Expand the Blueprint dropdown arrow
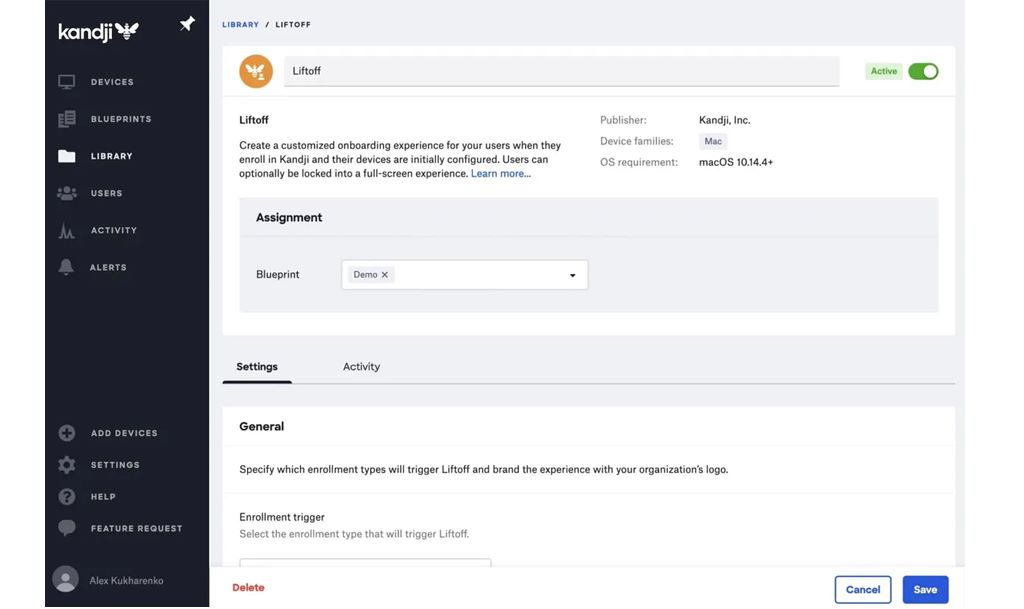 (573, 275)
